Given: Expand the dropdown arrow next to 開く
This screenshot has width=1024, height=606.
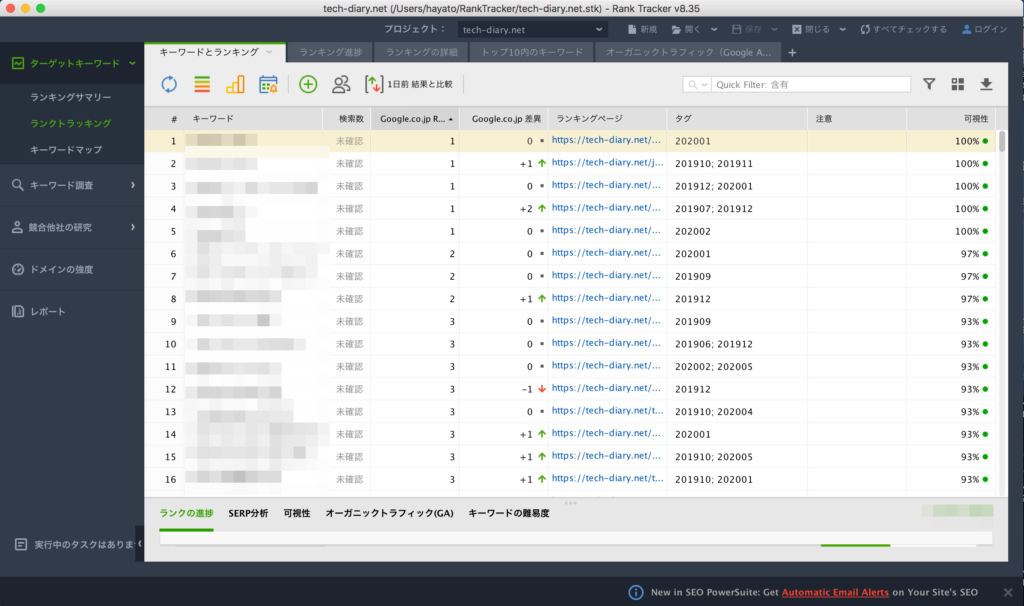Looking at the screenshot, I should coord(714,29).
